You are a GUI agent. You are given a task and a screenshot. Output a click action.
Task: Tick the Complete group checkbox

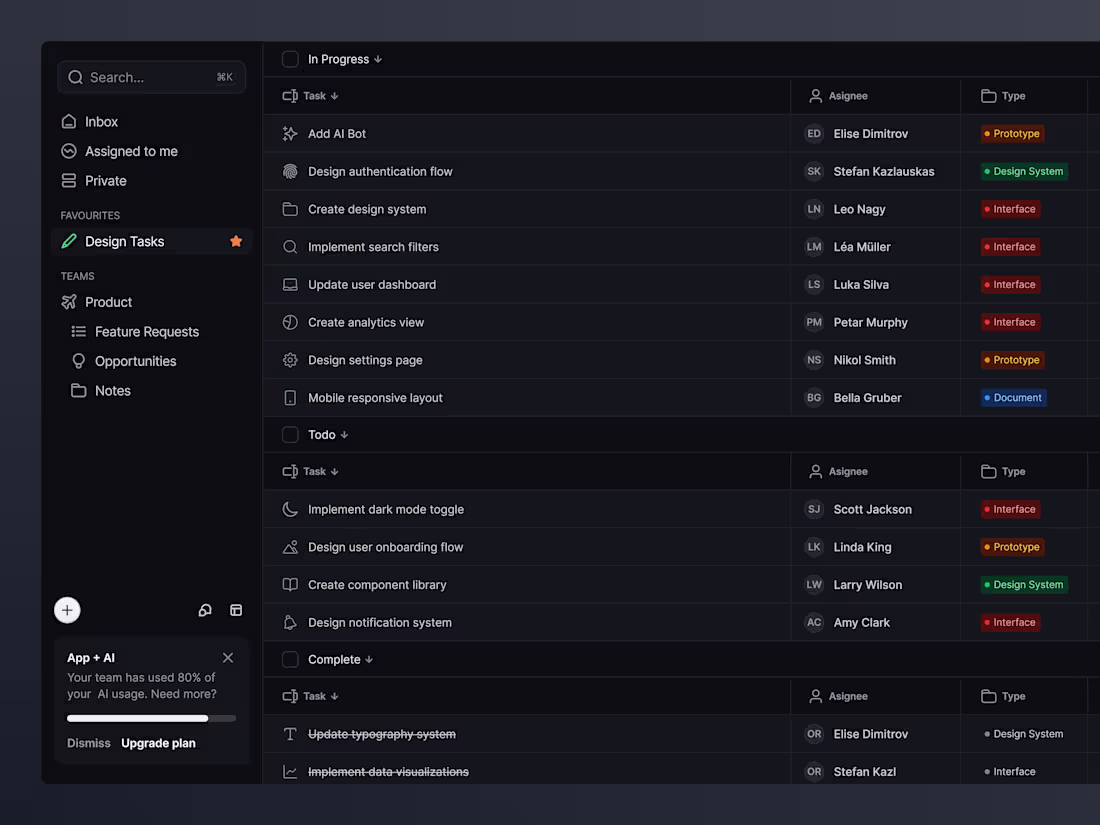290,660
